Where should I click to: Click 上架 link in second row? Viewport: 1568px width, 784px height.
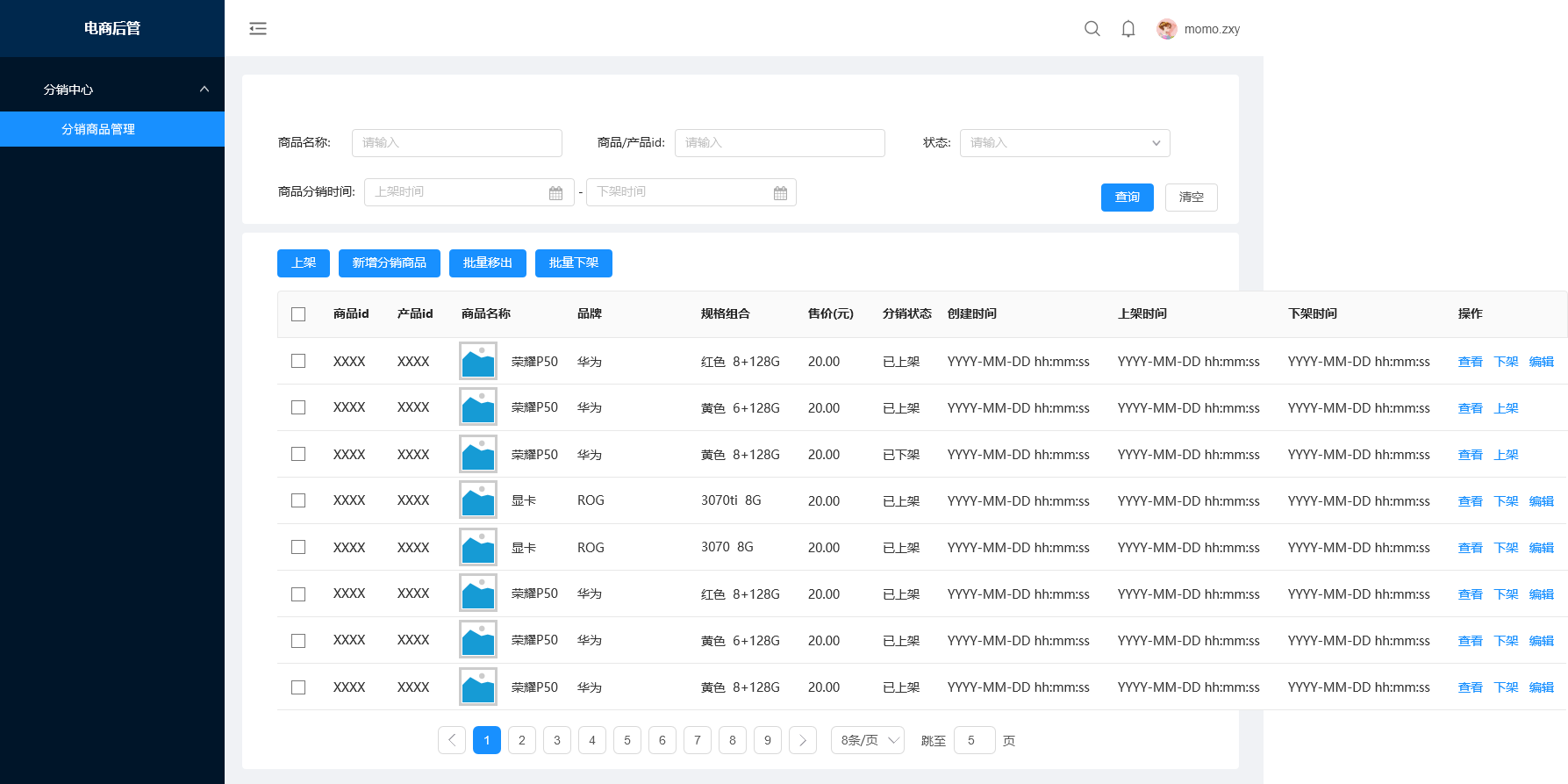coord(1507,408)
